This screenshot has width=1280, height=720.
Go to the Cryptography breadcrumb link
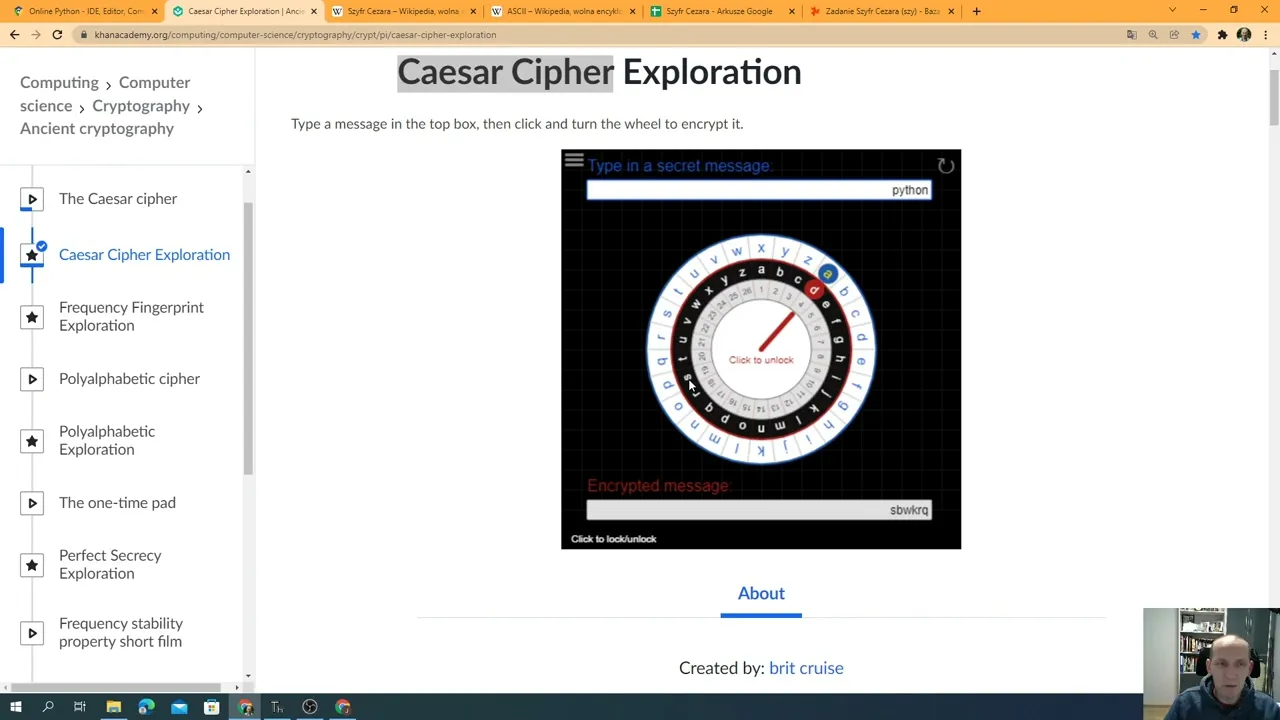coord(140,106)
